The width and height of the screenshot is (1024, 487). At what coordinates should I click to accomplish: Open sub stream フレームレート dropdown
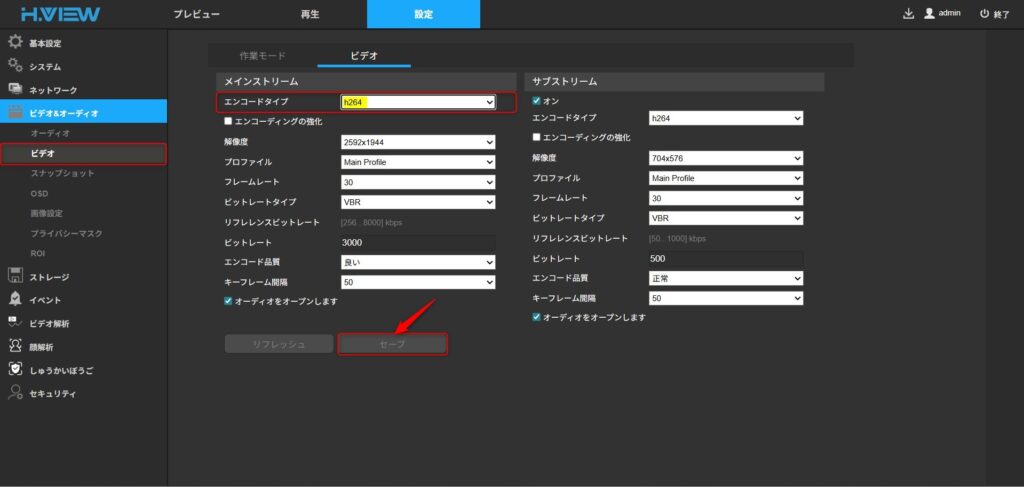click(x=726, y=198)
